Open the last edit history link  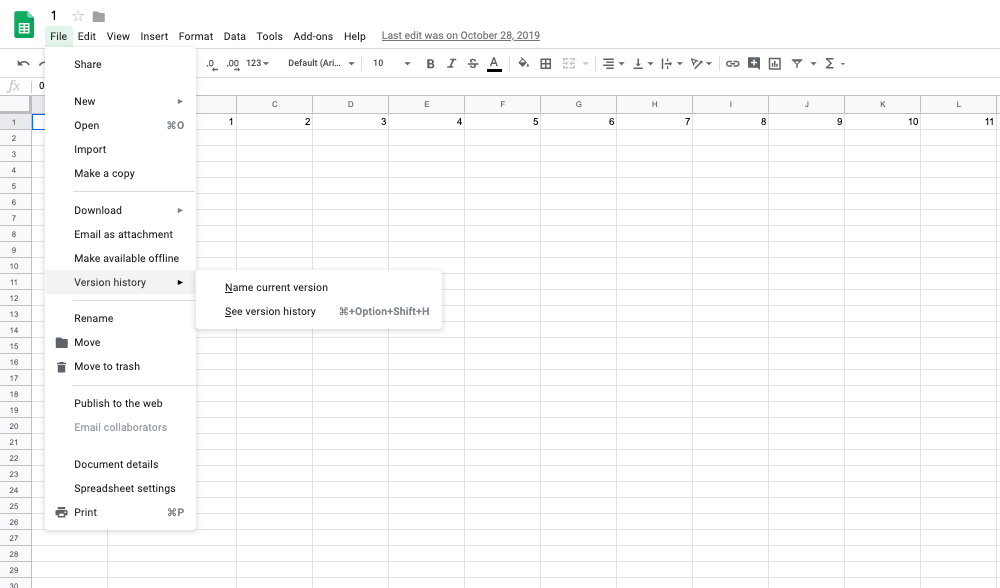point(460,35)
